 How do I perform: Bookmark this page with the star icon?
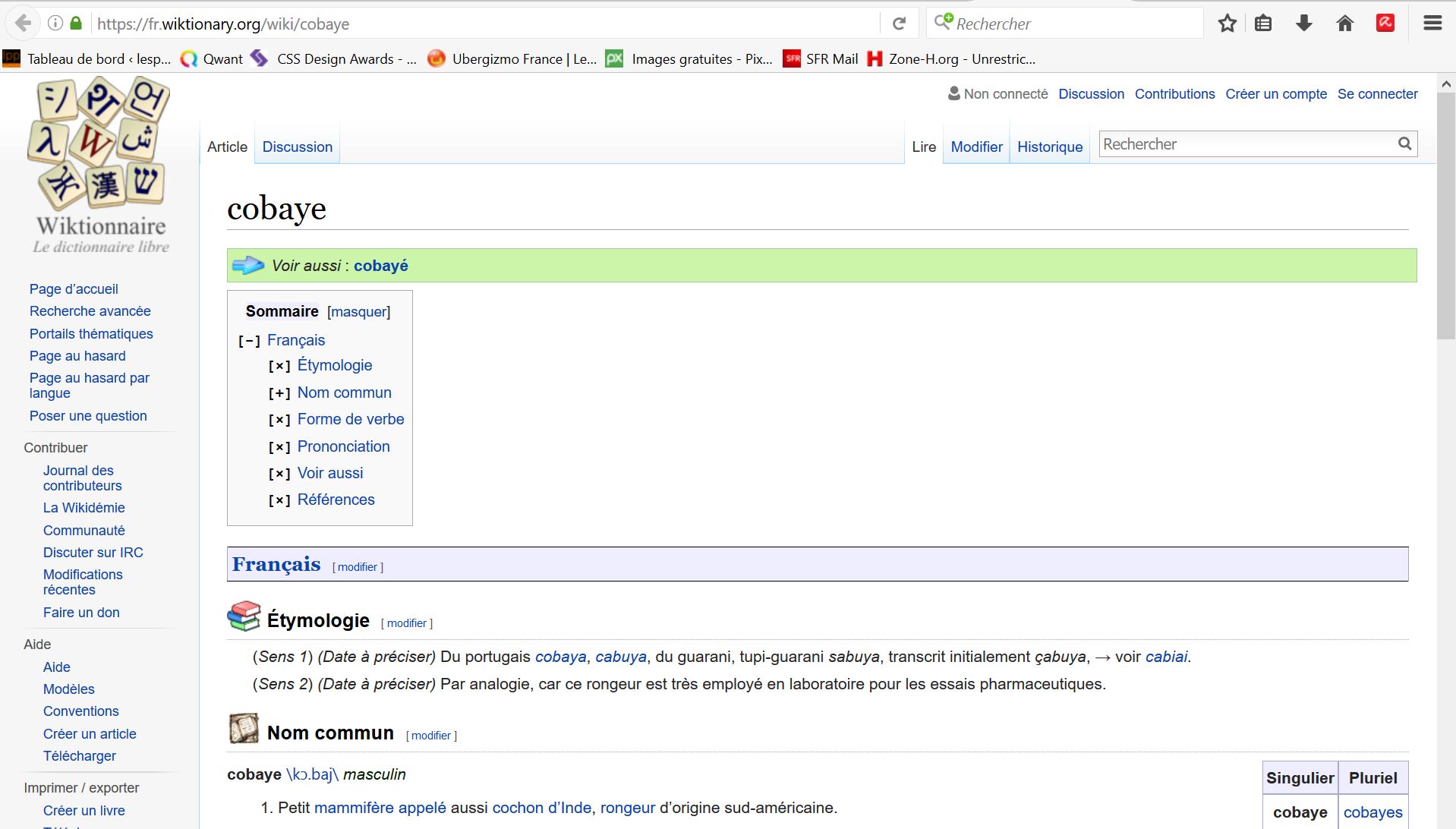1227,24
